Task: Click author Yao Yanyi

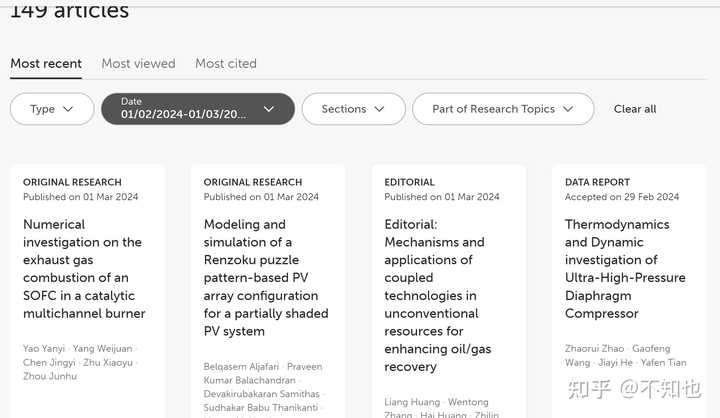Action: pos(45,347)
